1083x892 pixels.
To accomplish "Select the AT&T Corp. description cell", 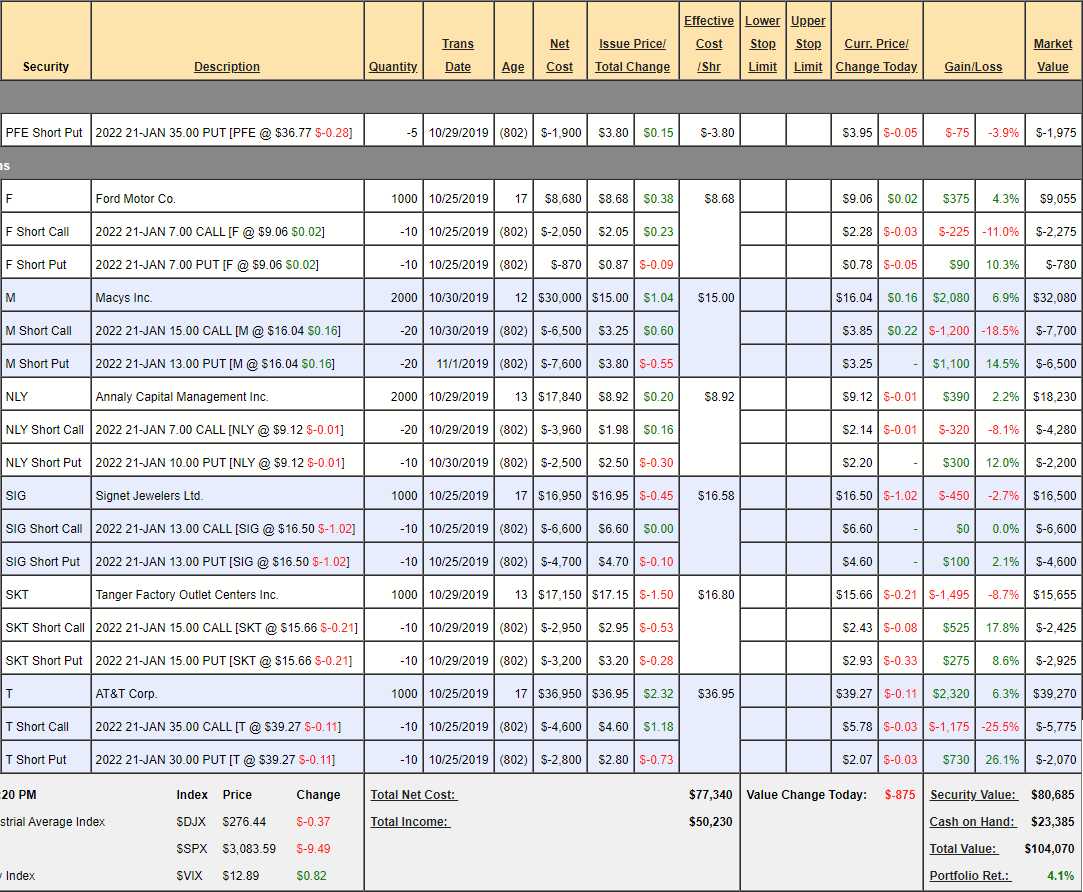I will 126,694.
